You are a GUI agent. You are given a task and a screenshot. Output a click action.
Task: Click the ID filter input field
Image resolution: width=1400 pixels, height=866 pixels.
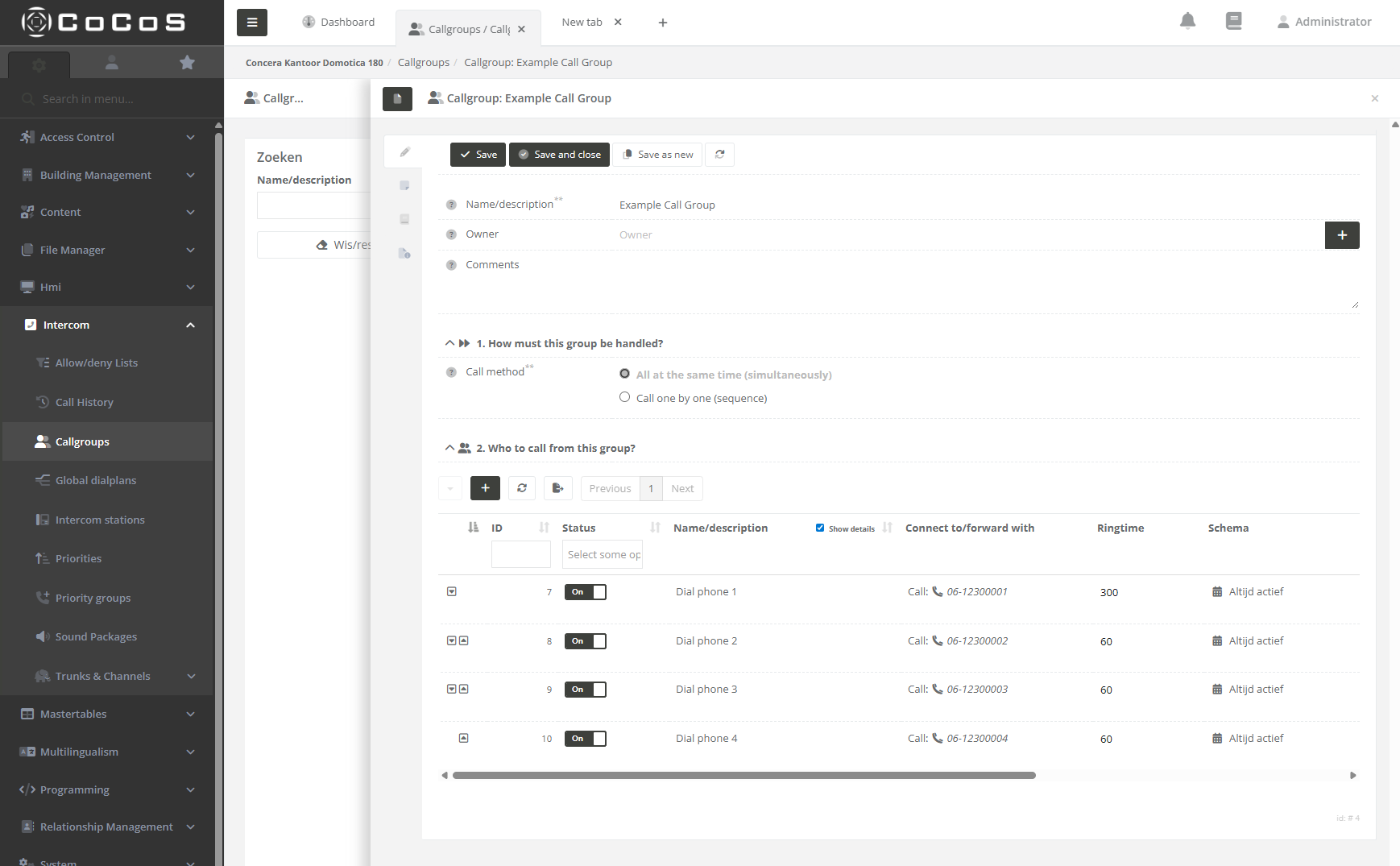tap(520, 554)
